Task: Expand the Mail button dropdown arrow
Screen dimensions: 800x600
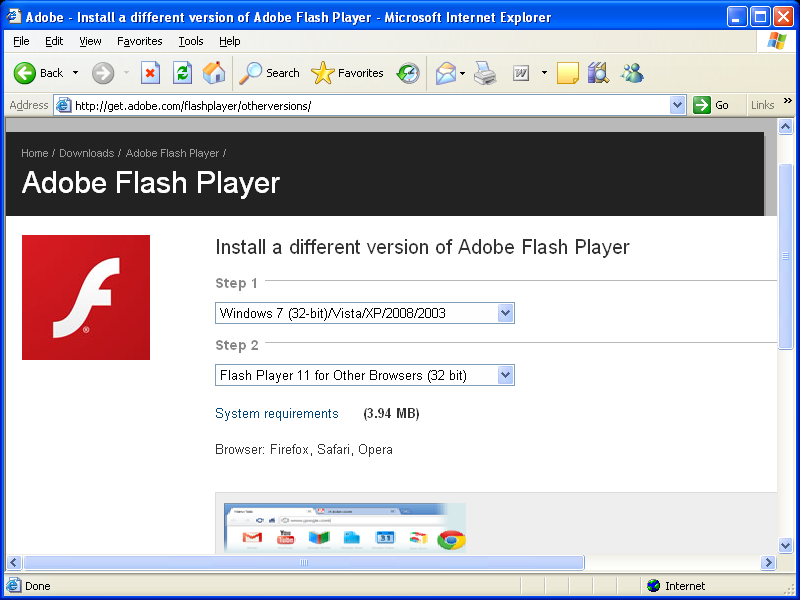Action: [x=462, y=73]
